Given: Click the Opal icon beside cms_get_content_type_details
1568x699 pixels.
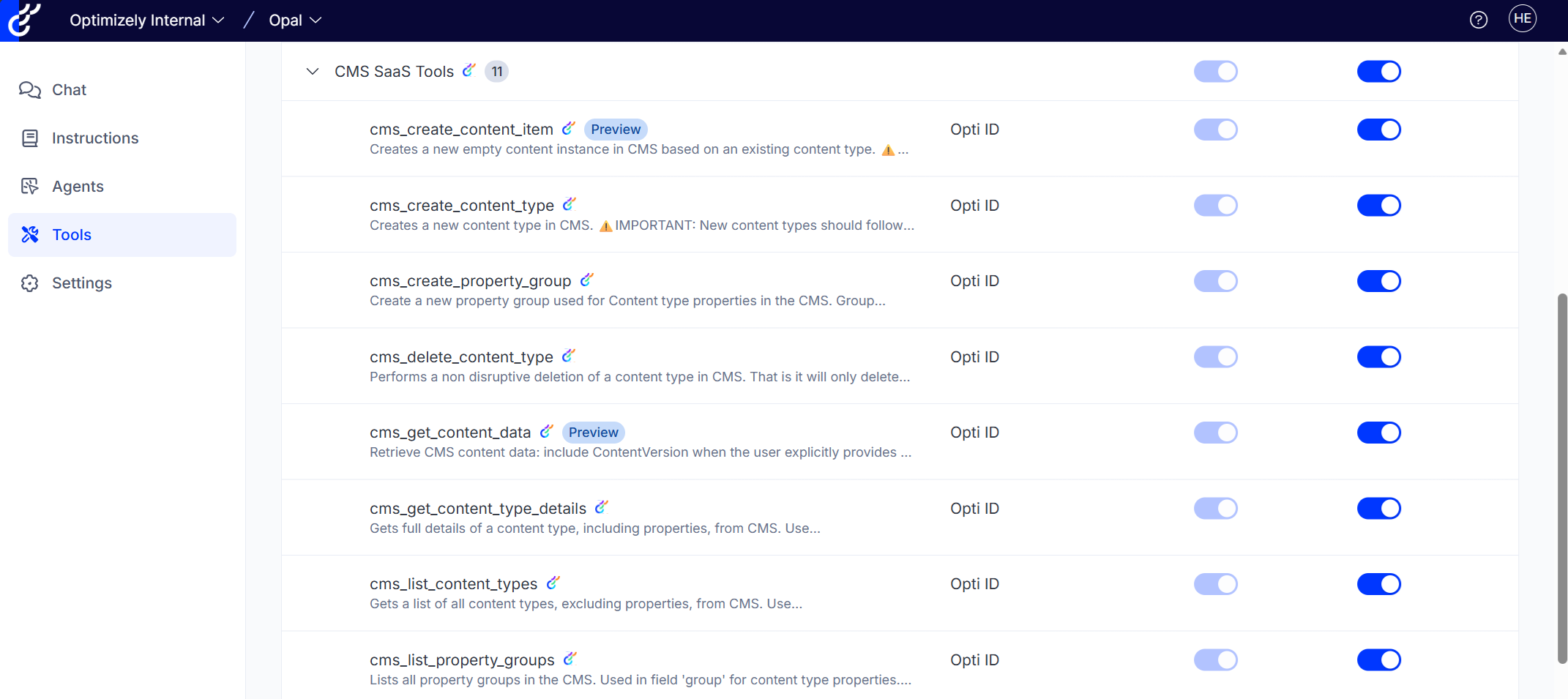Looking at the screenshot, I should click(601, 508).
